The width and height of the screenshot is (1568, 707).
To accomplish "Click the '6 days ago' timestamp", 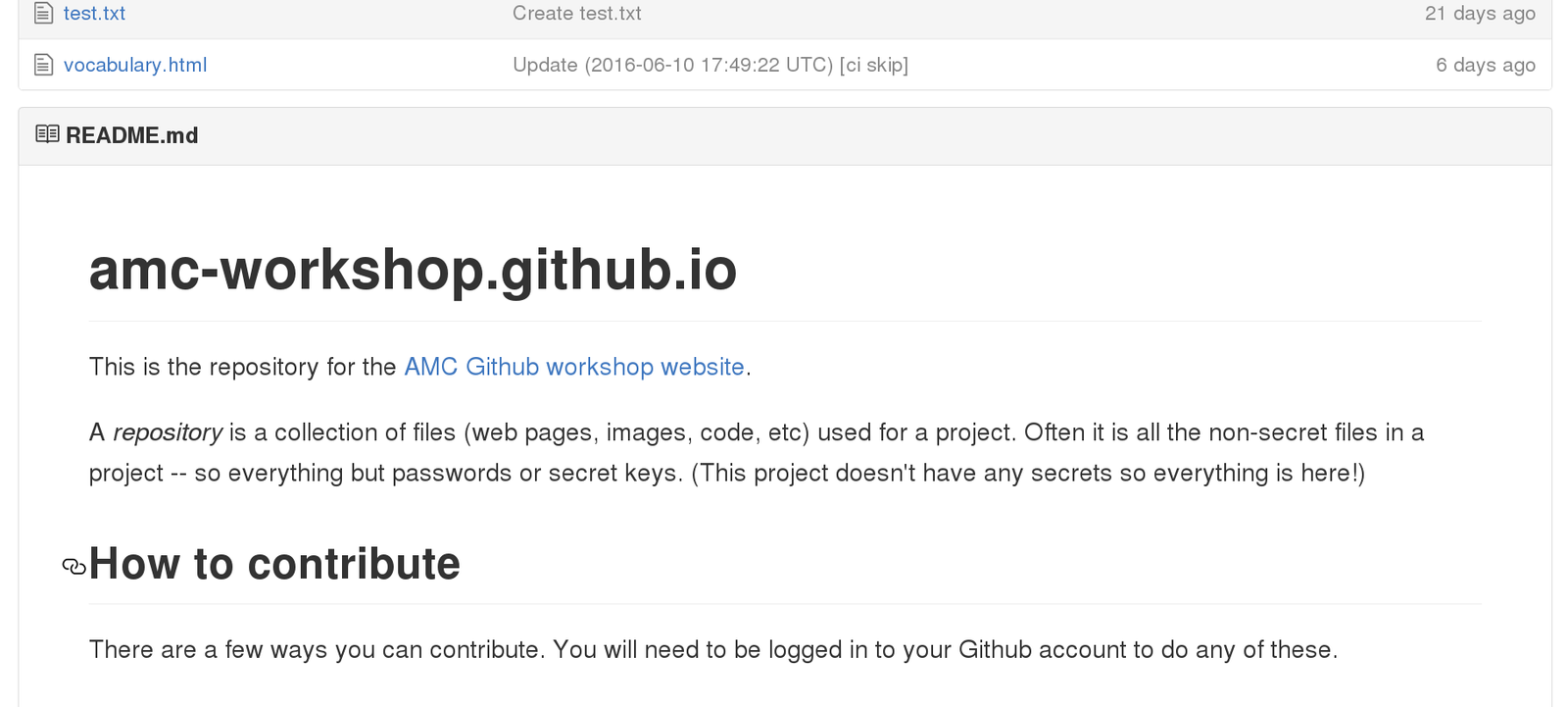I will tap(1486, 65).
